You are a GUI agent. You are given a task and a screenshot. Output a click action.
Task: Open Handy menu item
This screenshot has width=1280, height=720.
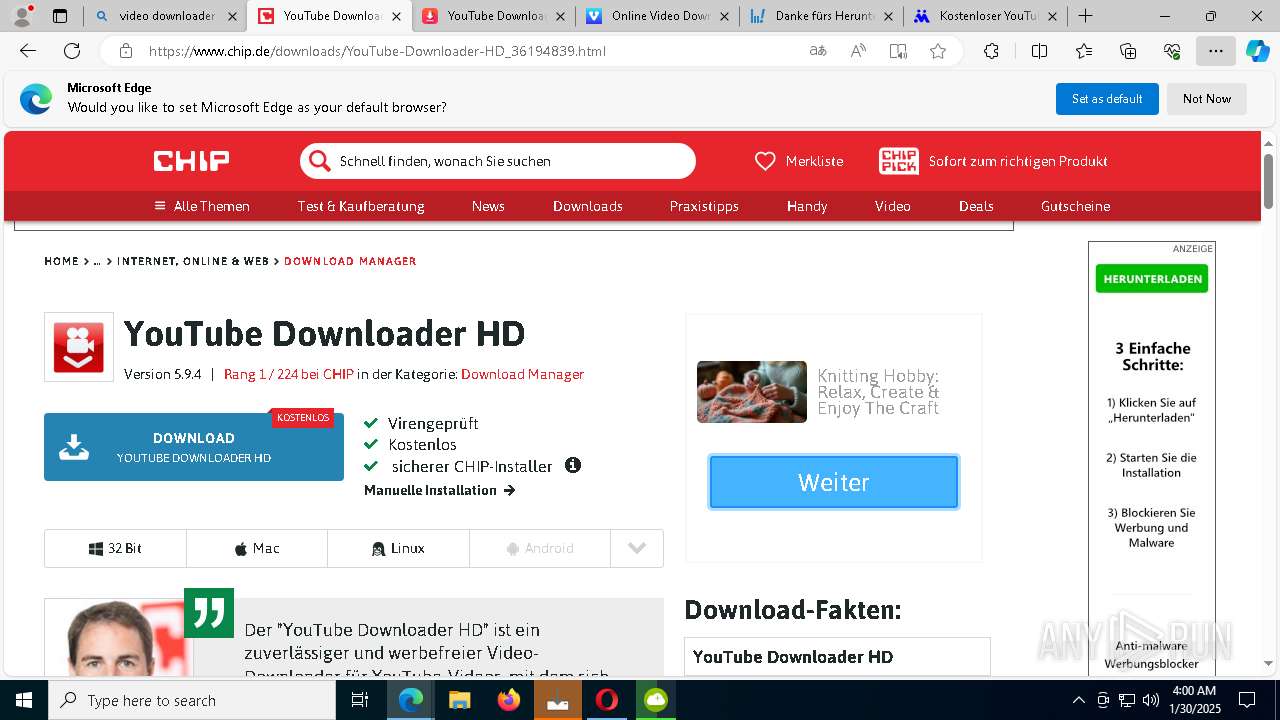[x=807, y=206]
